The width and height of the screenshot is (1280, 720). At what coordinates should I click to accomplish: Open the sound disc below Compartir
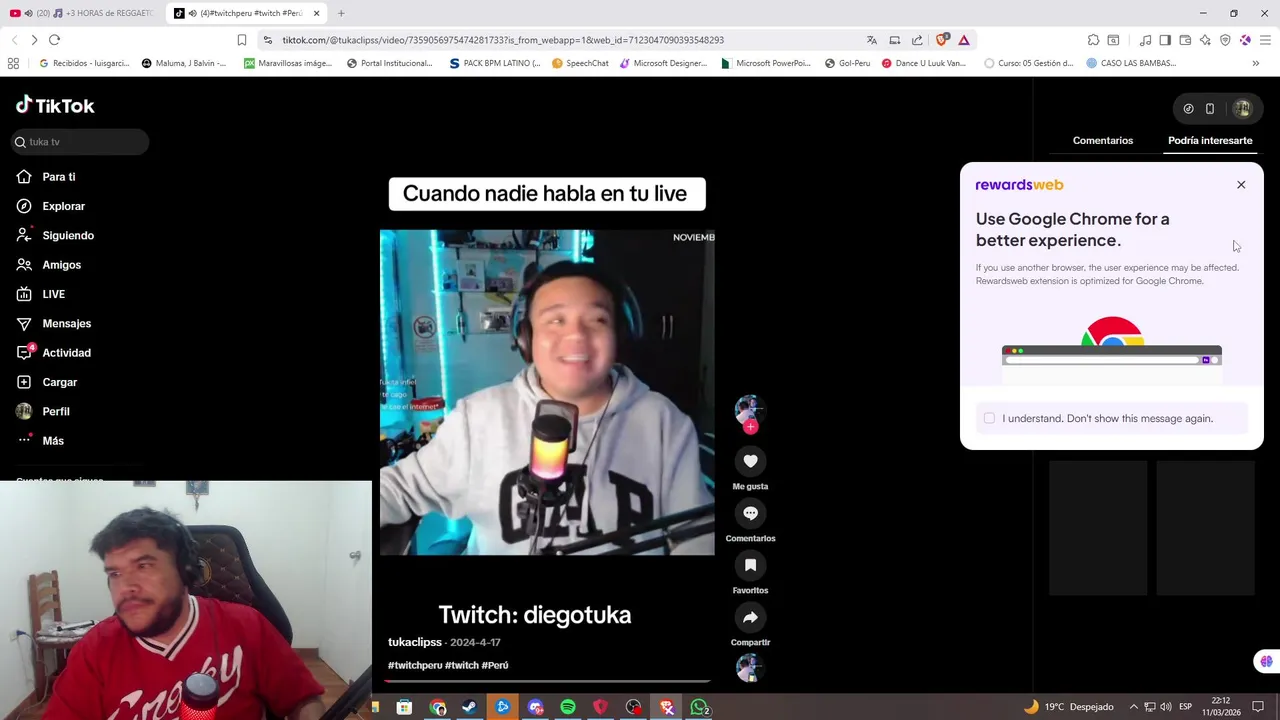(748, 667)
